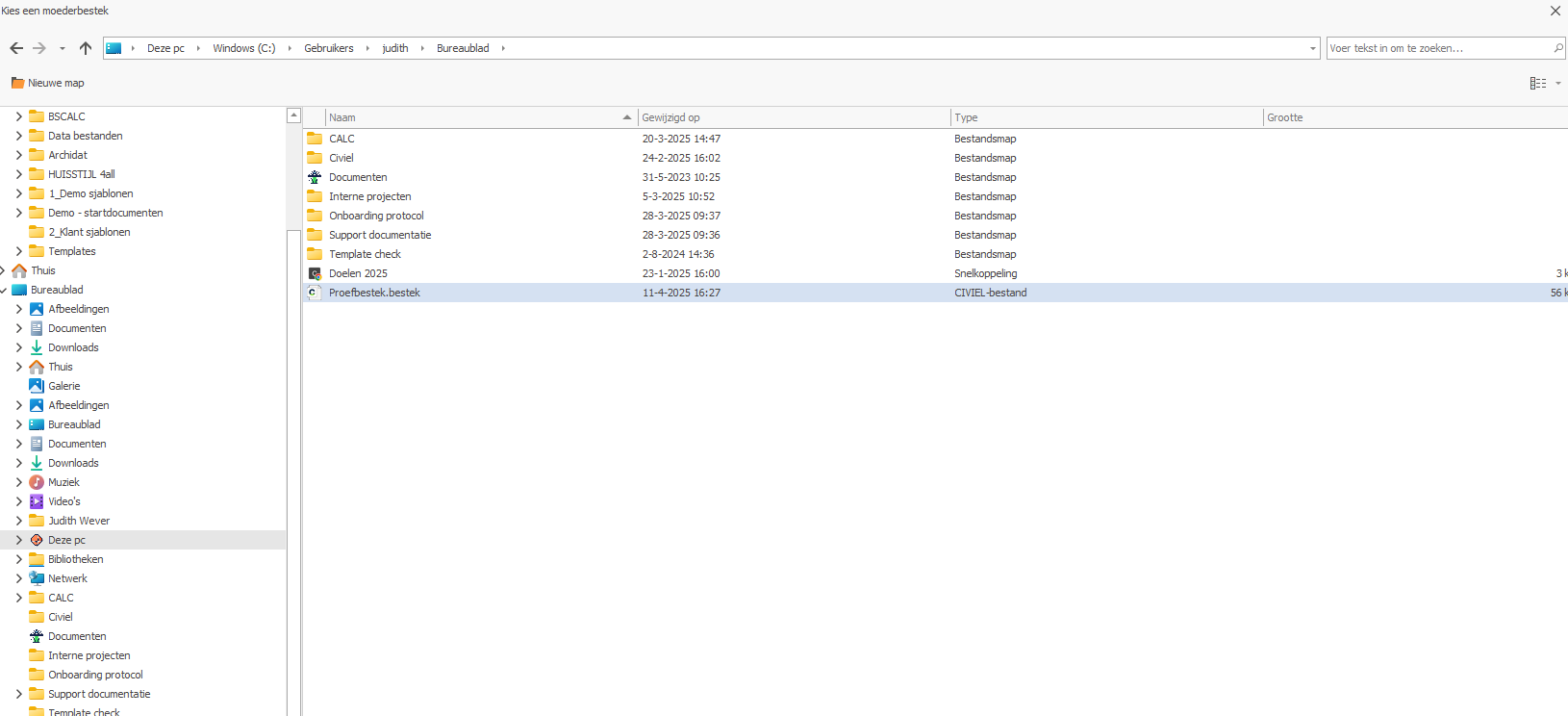Select the nested Bureaublad tree item icon
The width and height of the screenshot is (1568, 716).
click(37, 424)
